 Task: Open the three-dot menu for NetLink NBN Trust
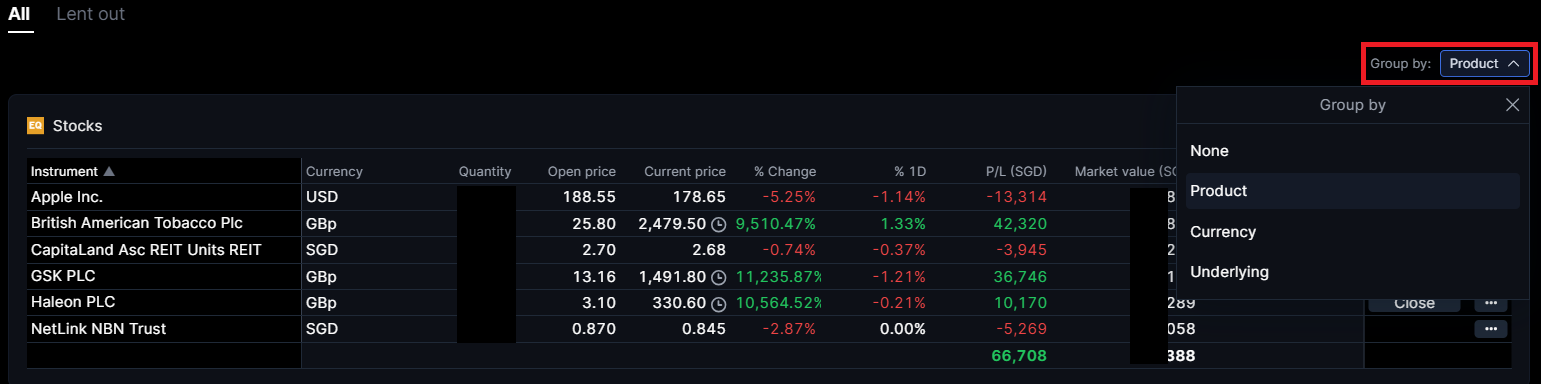click(1490, 329)
